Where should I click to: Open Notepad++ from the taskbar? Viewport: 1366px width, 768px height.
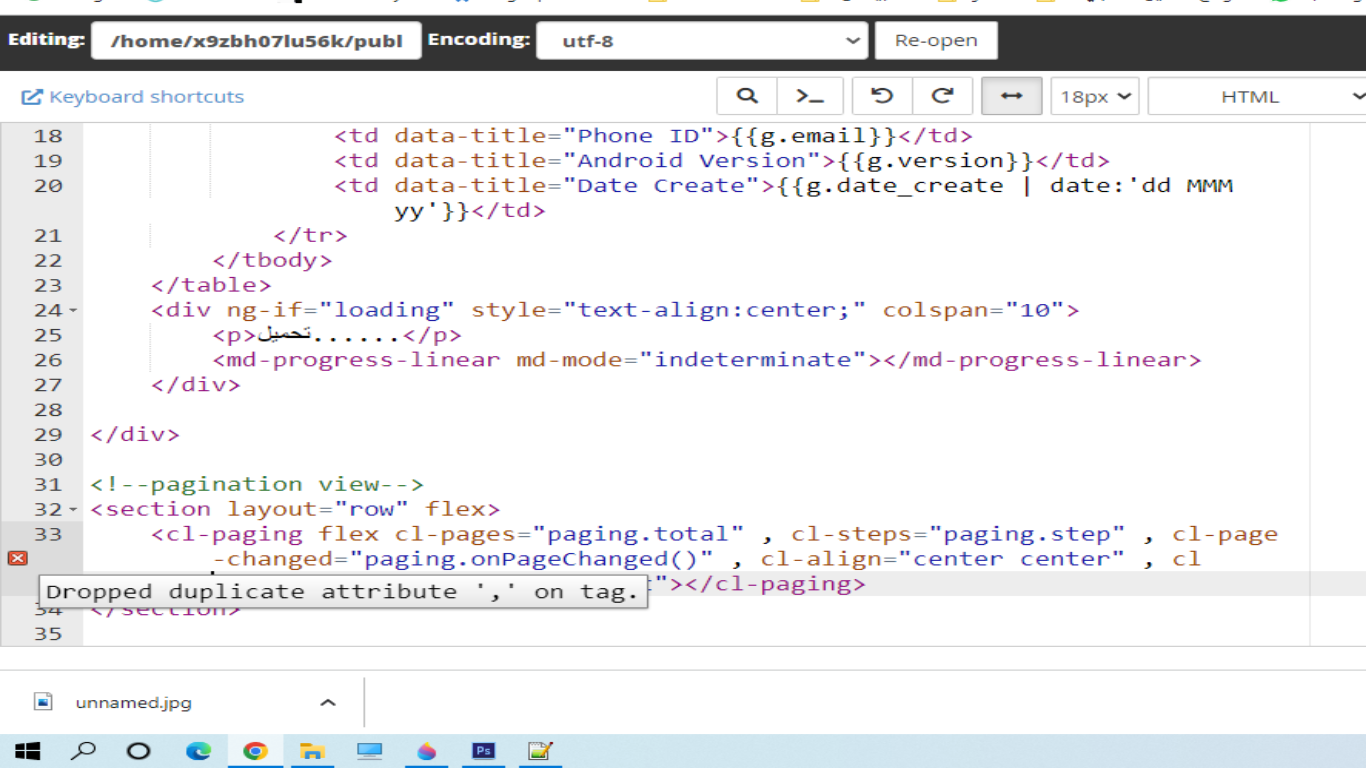coord(540,751)
